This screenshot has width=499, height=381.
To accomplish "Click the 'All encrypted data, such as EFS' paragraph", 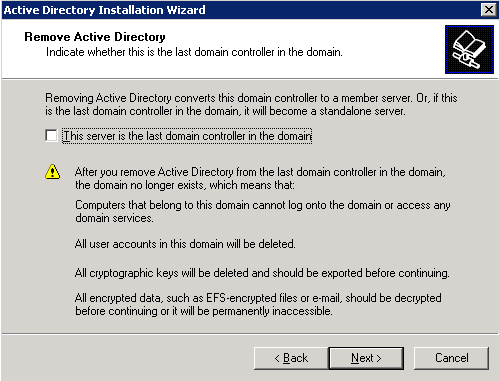I will pyautogui.click(x=258, y=304).
